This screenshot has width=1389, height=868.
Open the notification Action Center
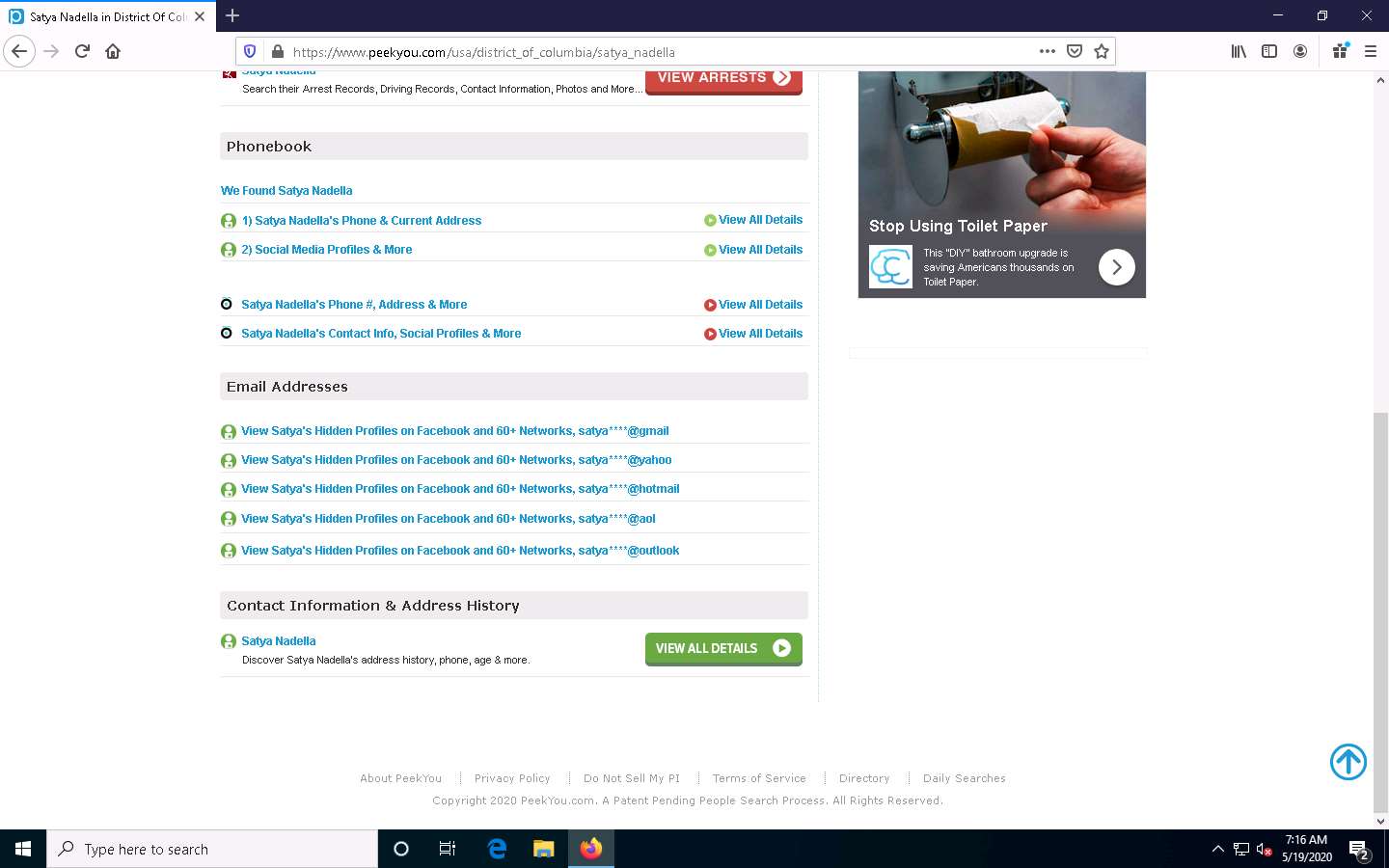(1359, 851)
